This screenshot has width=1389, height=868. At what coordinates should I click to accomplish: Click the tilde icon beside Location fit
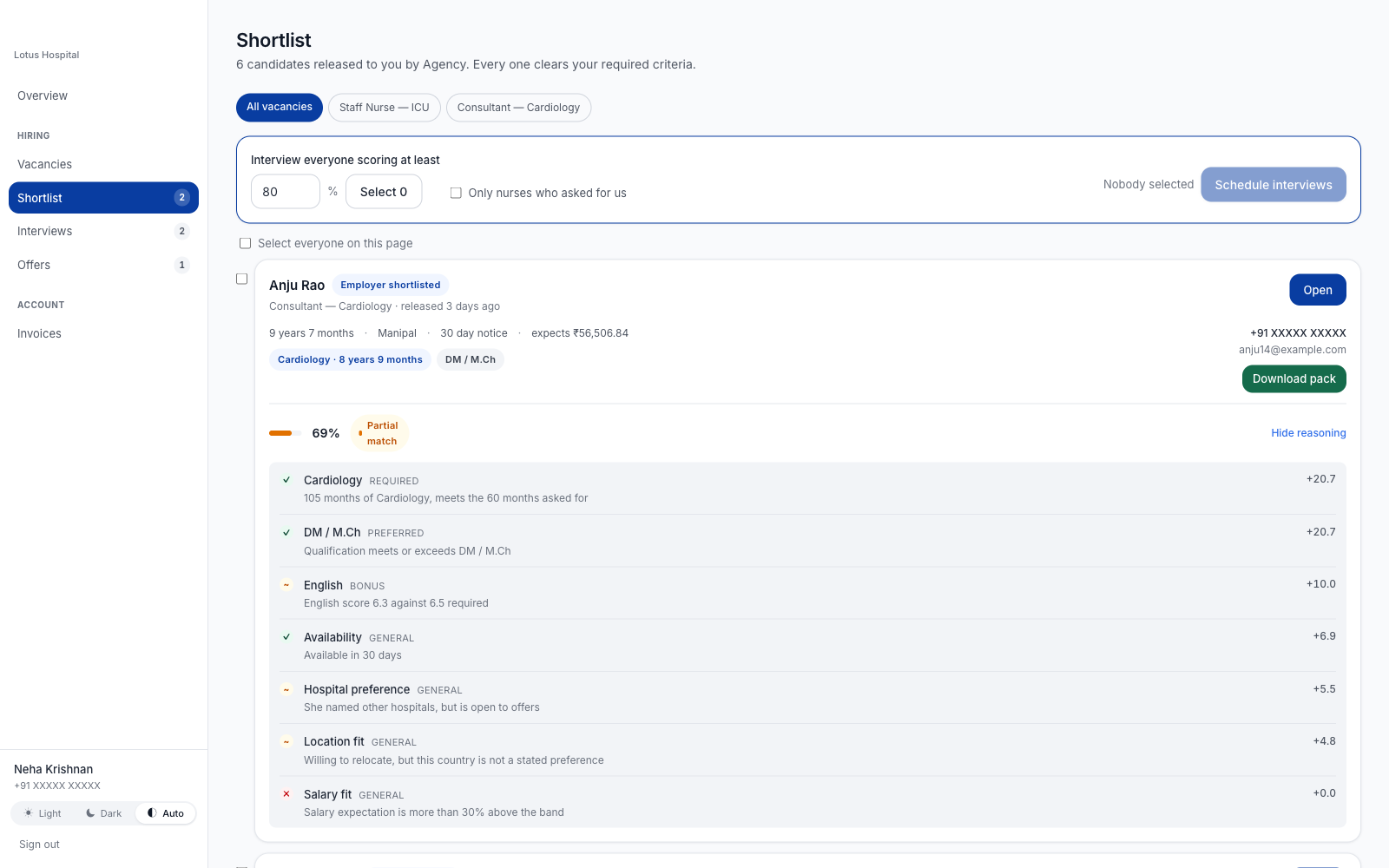tap(286, 741)
